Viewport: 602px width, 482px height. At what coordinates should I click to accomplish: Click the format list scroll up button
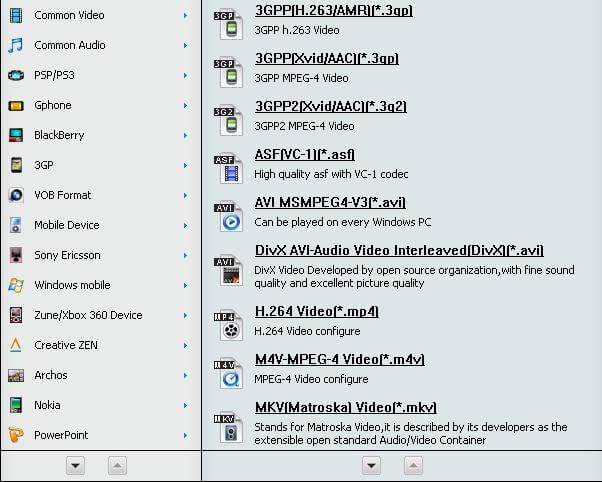413,466
